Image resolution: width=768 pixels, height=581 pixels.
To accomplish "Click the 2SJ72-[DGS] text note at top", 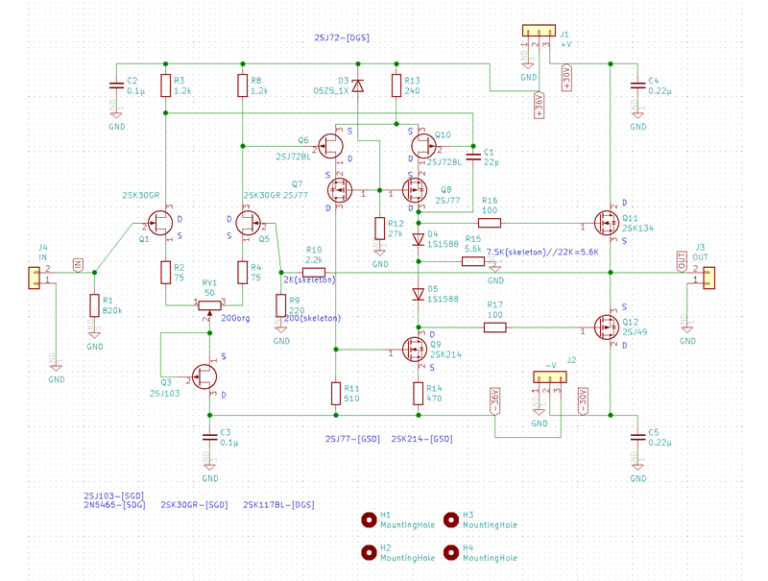I will 342,38.
